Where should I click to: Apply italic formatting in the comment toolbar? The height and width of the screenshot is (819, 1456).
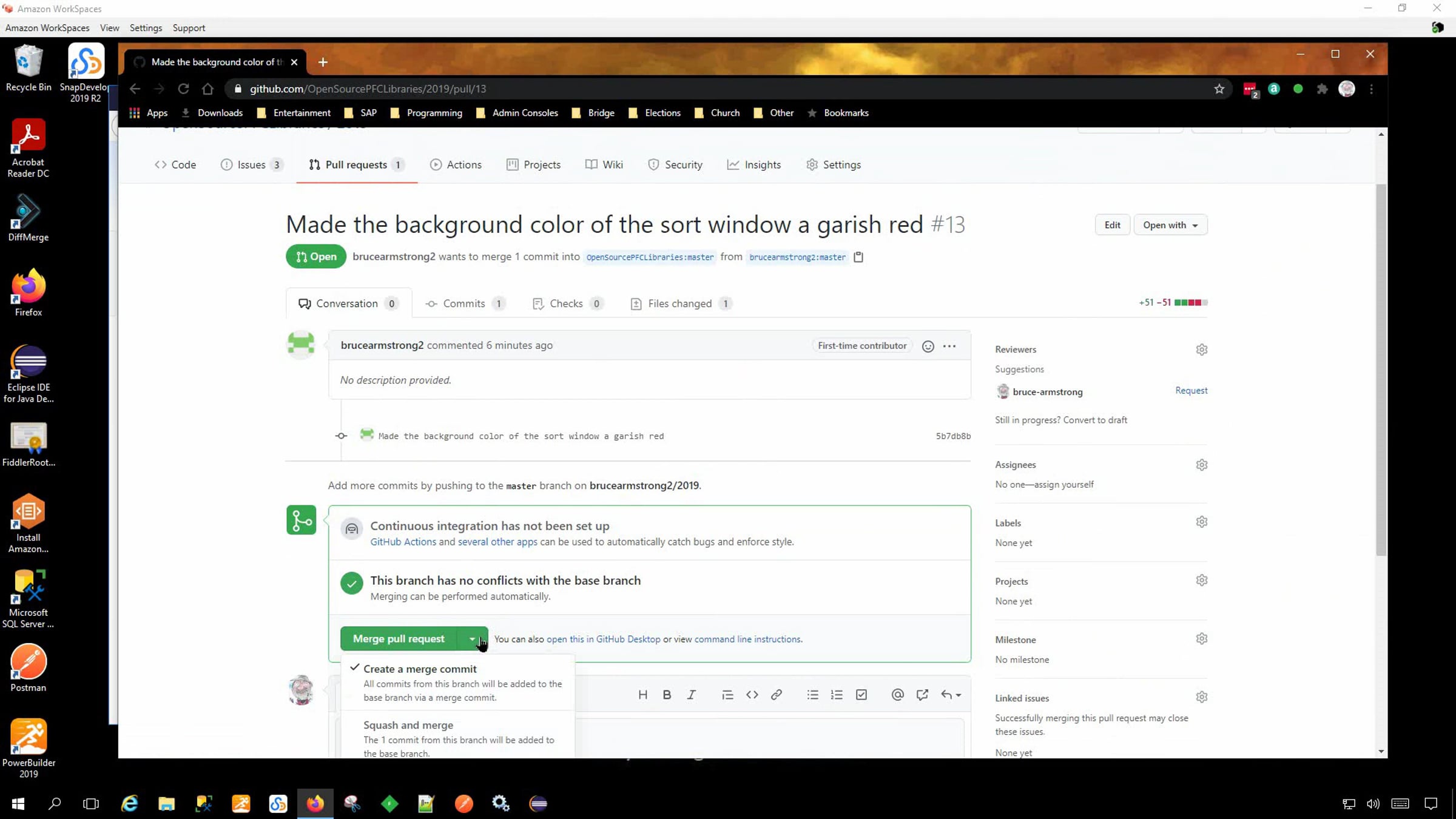(x=691, y=695)
